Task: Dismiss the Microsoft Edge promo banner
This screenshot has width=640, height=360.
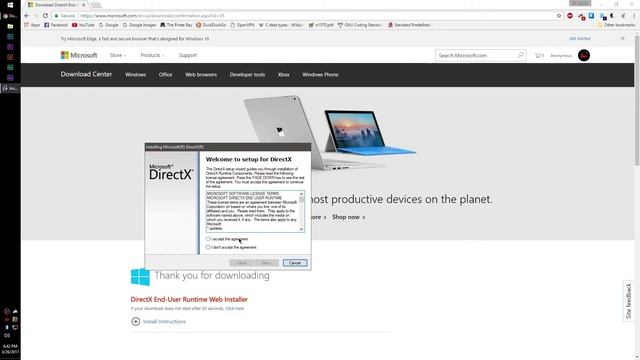Action: point(622,38)
